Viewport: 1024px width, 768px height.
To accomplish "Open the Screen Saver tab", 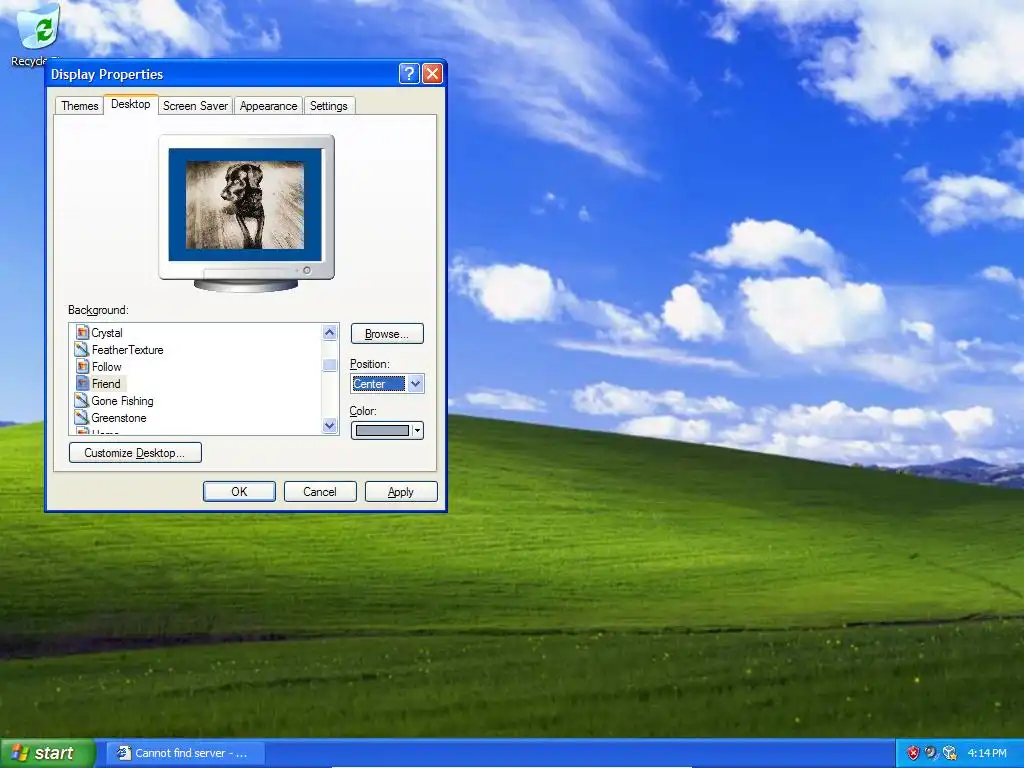I will pos(195,106).
